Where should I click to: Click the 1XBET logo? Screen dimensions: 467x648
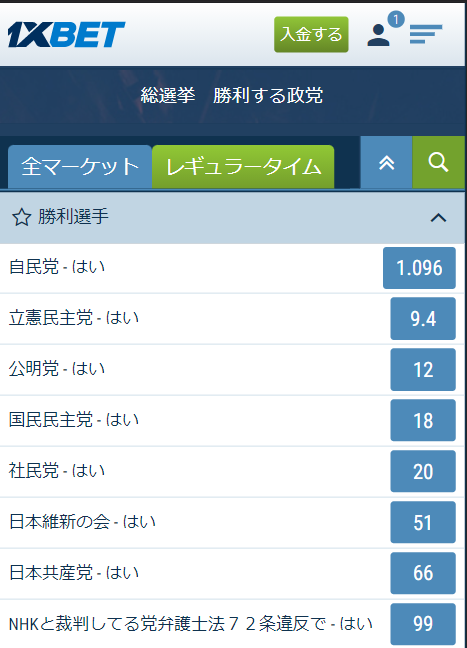point(66,34)
